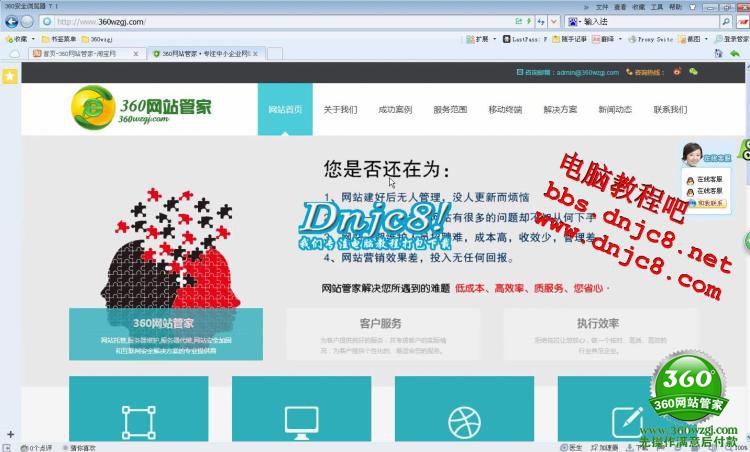Image resolution: width=750 pixels, height=452 pixels.
Task: Click the 猜你喜欢 status bar item
Action: click(79, 448)
